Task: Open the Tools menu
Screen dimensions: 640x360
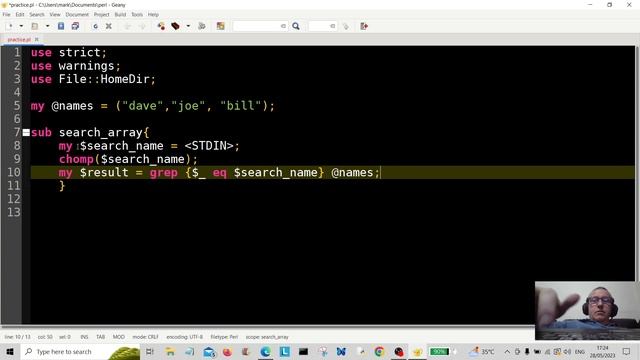Action: (137, 14)
